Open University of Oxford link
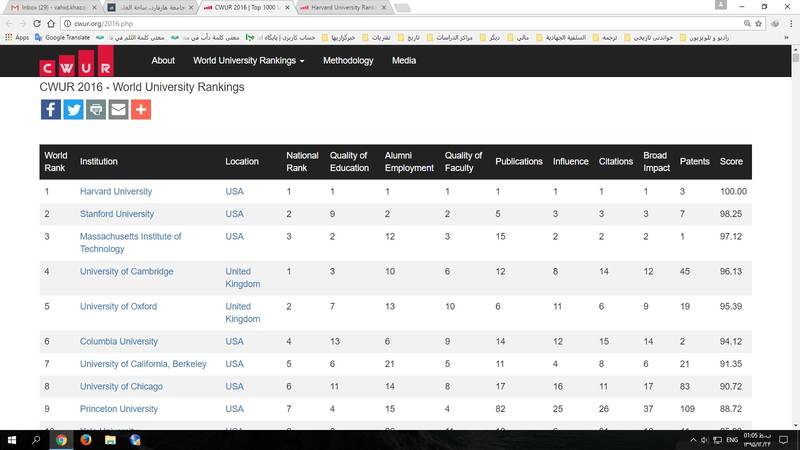 tap(118, 306)
